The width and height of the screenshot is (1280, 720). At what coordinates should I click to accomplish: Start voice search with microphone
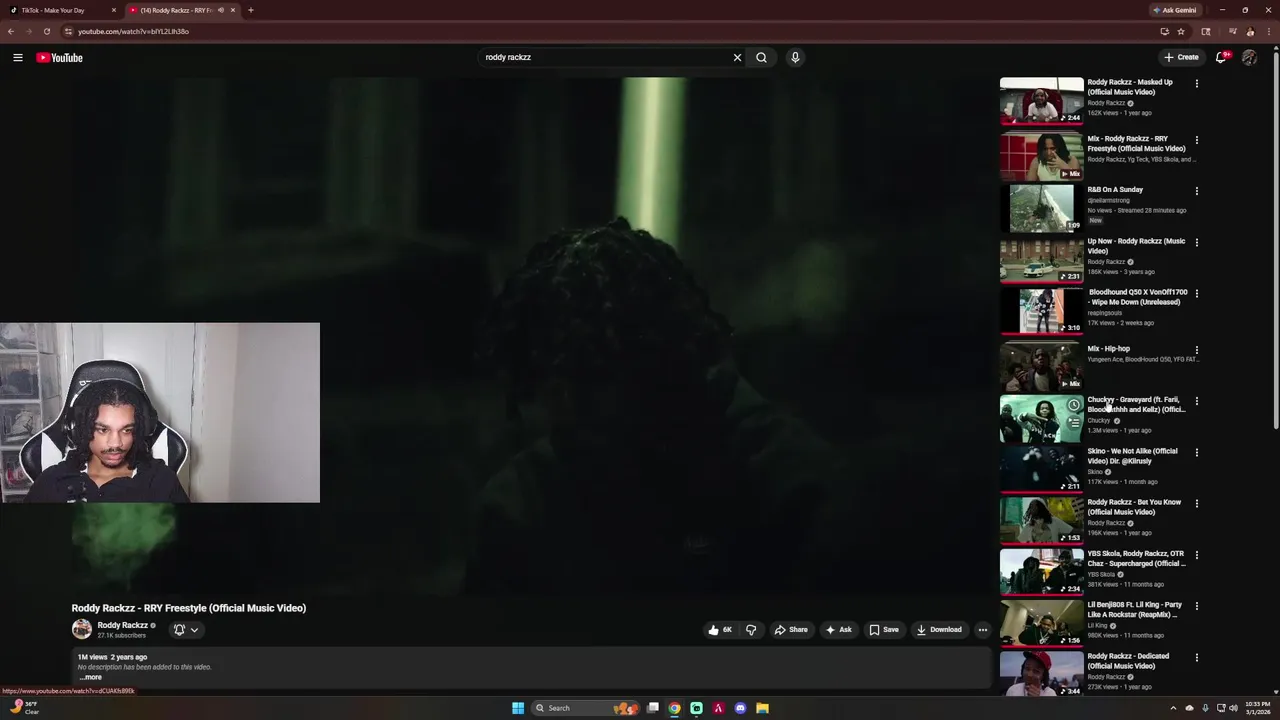pyautogui.click(x=795, y=58)
